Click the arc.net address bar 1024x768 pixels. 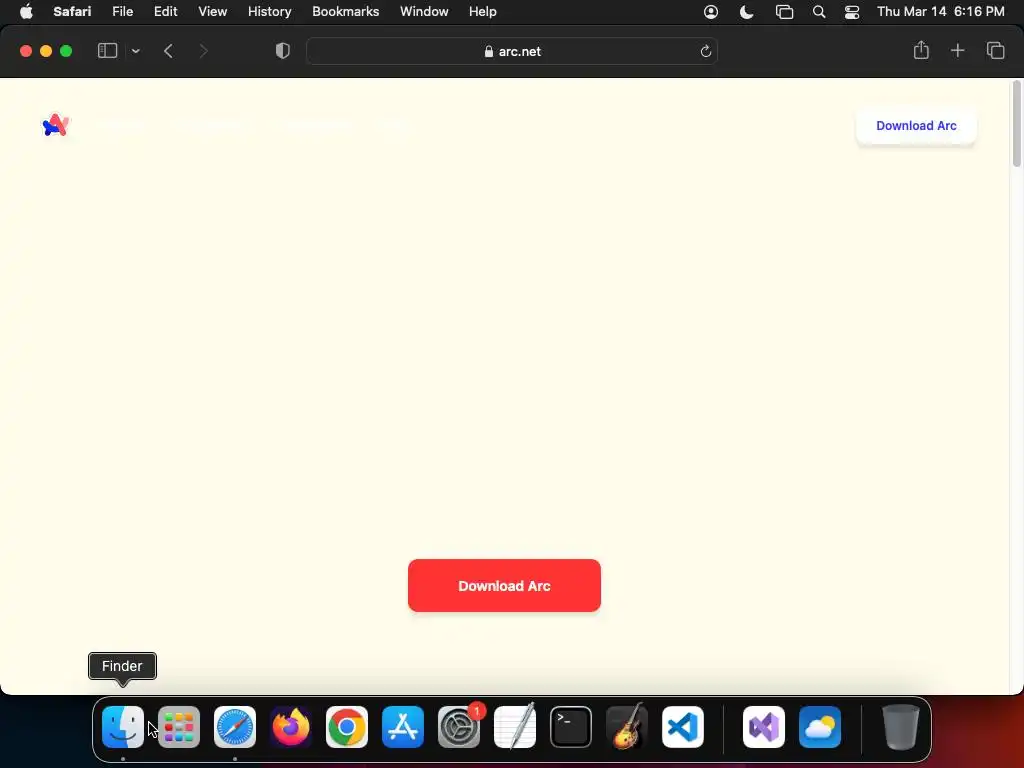(512, 51)
